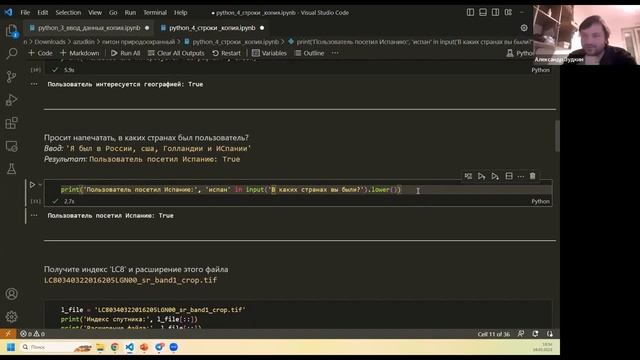The width and height of the screenshot is (640, 360).
Task: Open Chrome from taskbar
Action: [115, 347]
